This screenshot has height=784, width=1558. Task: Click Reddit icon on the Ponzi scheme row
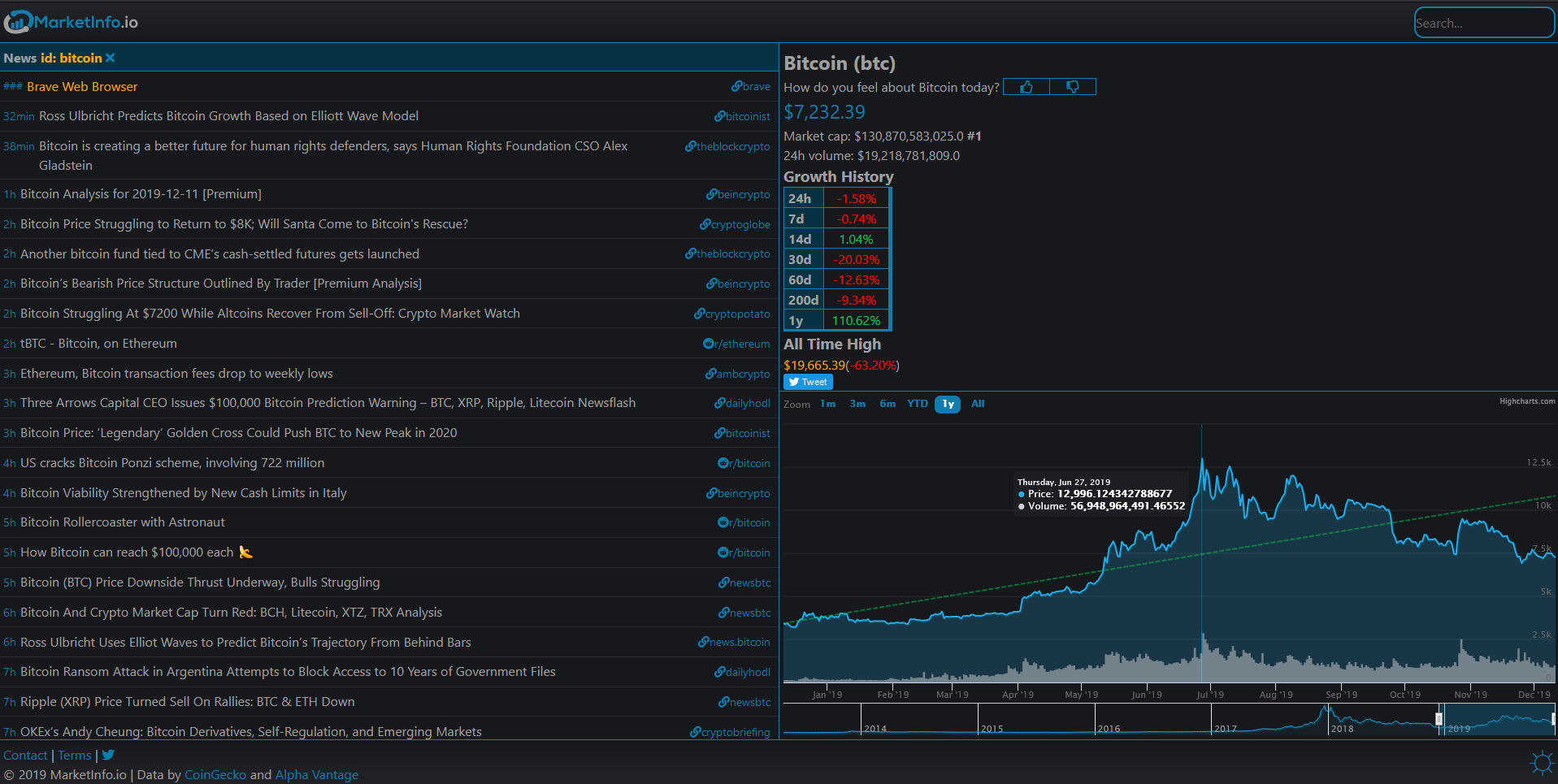point(723,463)
